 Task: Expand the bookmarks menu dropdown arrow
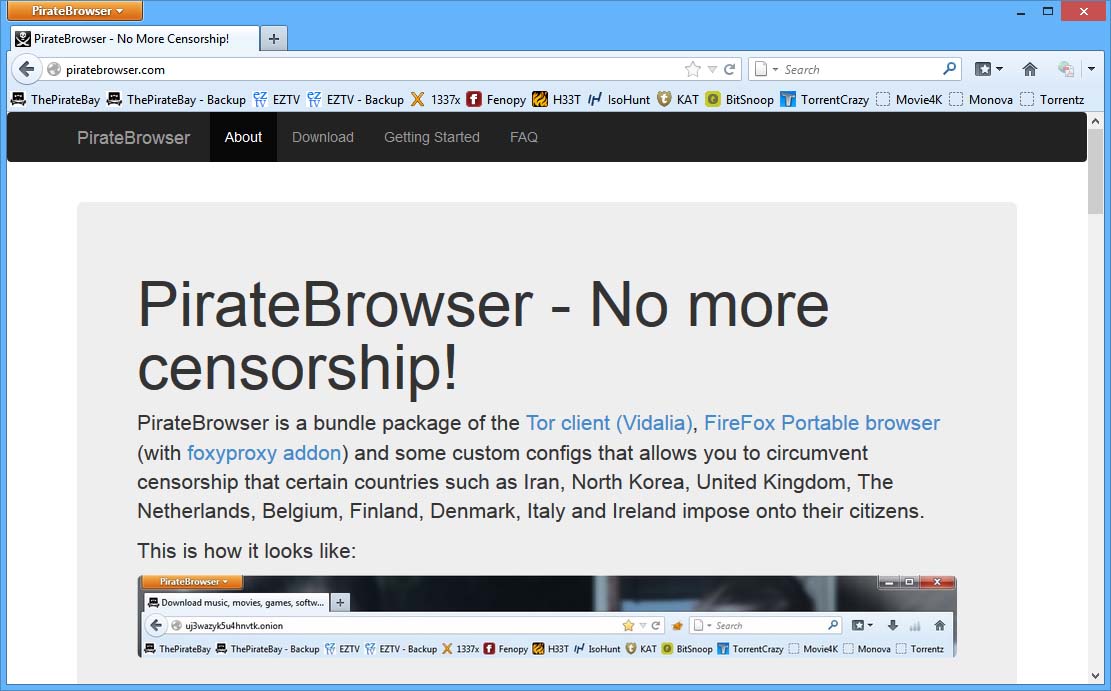pyautogui.click(x=999, y=69)
